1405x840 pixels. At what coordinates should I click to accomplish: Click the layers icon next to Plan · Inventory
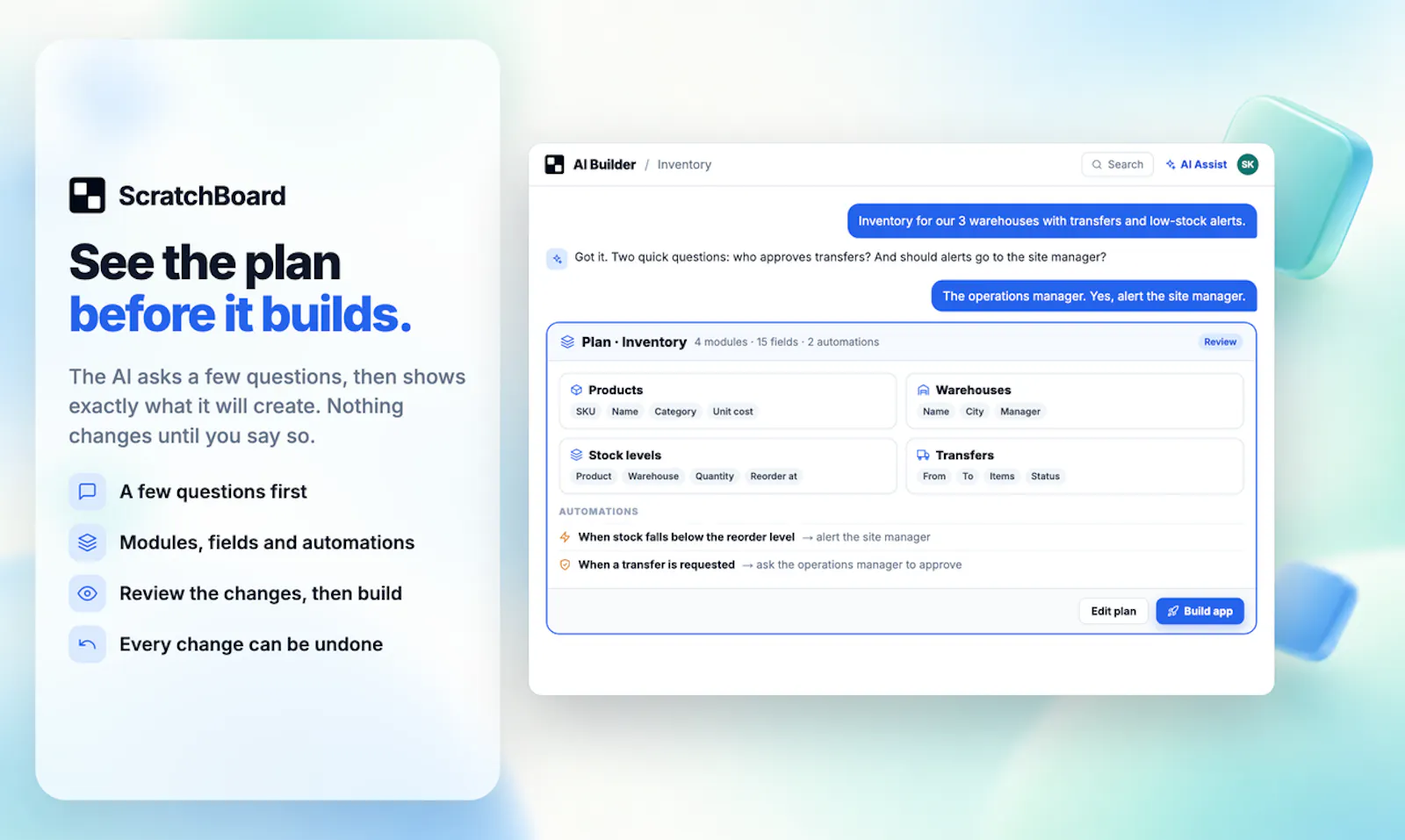coord(567,341)
